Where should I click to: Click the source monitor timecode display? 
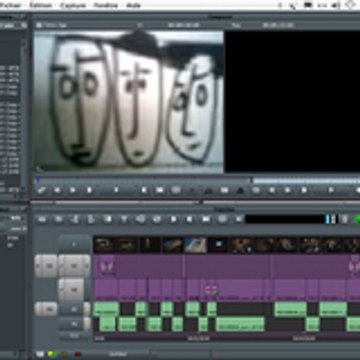point(184,25)
